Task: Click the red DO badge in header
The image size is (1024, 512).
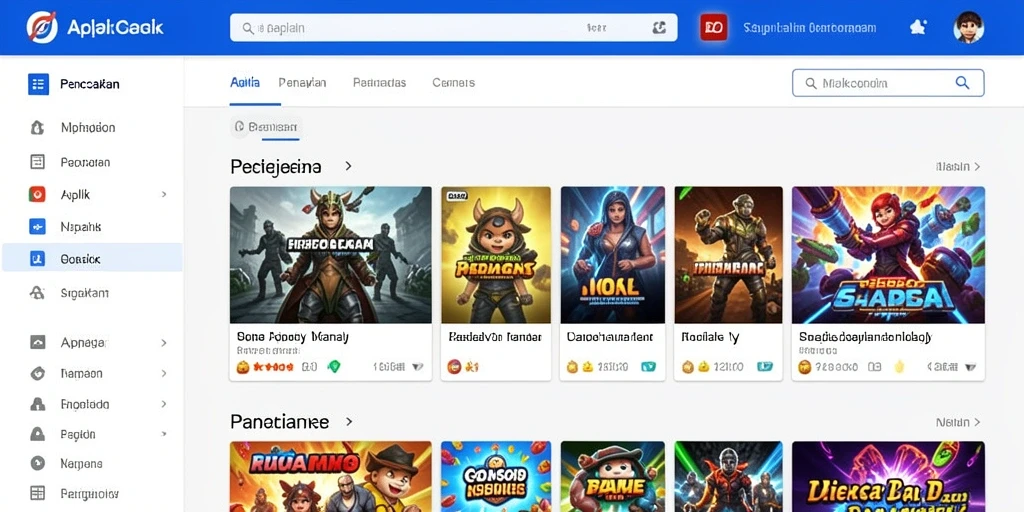Action: [x=714, y=27]
